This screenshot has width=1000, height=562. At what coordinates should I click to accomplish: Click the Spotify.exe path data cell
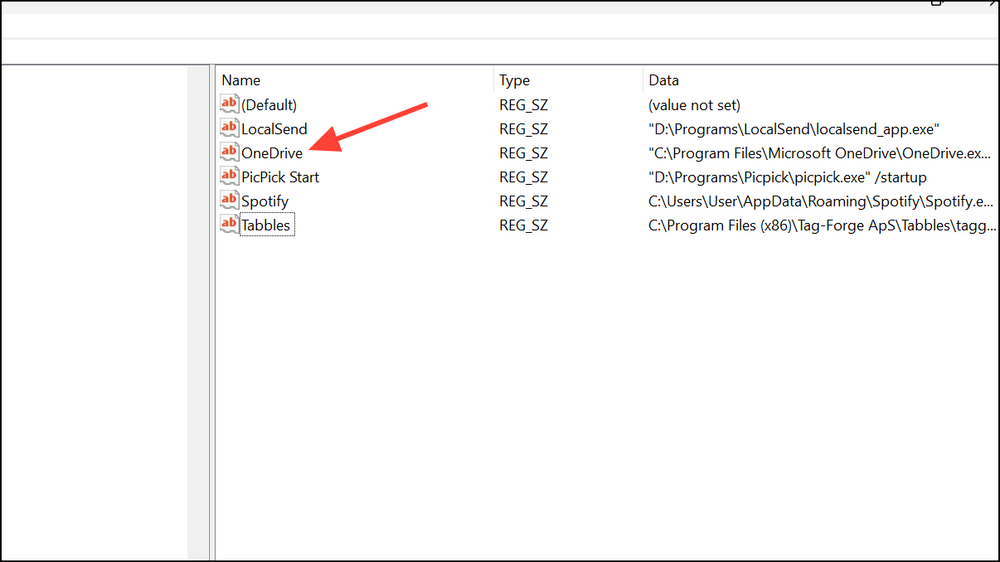820,202
